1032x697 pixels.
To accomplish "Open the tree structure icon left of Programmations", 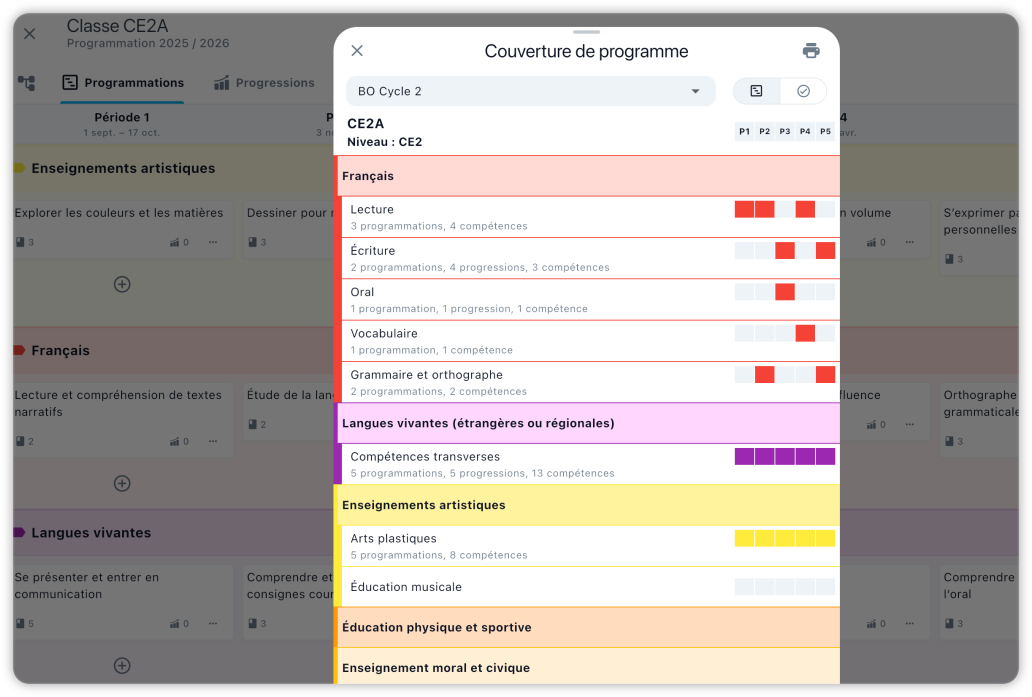I will point(27,83).
